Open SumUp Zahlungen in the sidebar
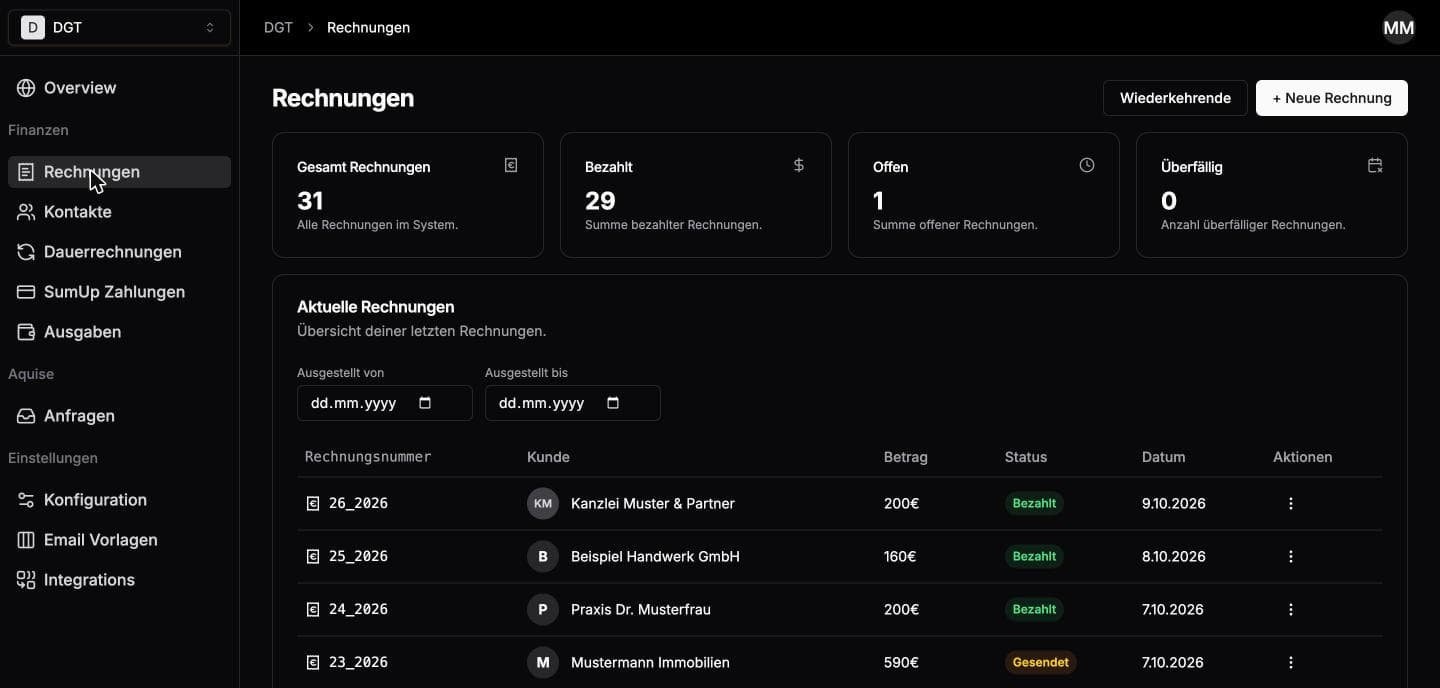The width and height of the screenshot is (1440, 688). pyautogui.click(x=119, y=292)
